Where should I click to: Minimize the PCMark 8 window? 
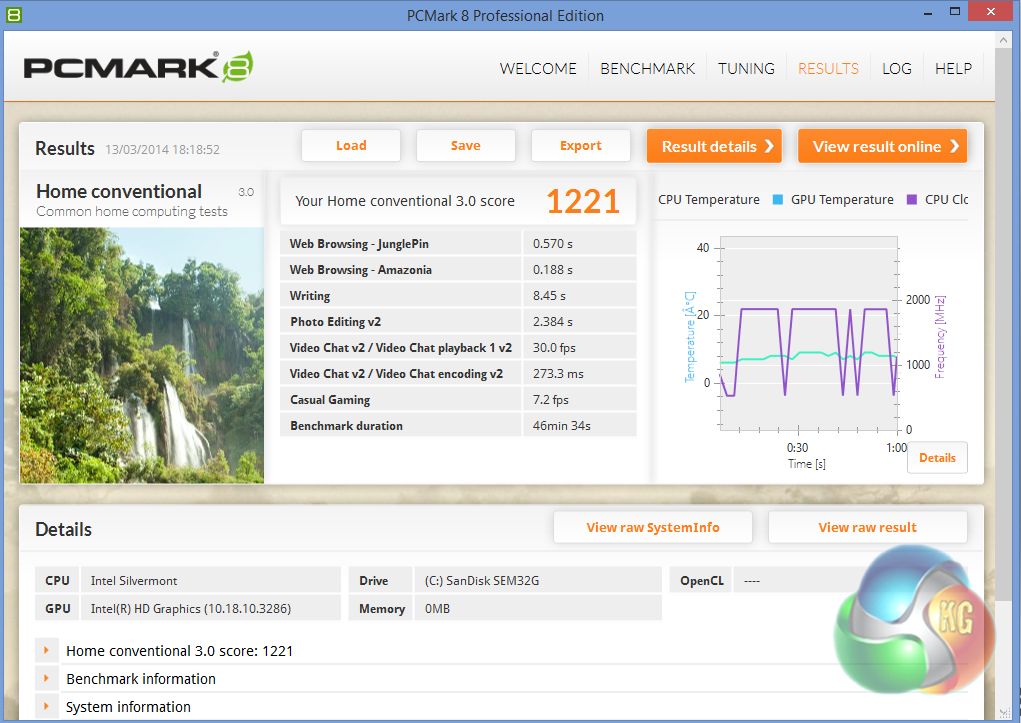928,12
